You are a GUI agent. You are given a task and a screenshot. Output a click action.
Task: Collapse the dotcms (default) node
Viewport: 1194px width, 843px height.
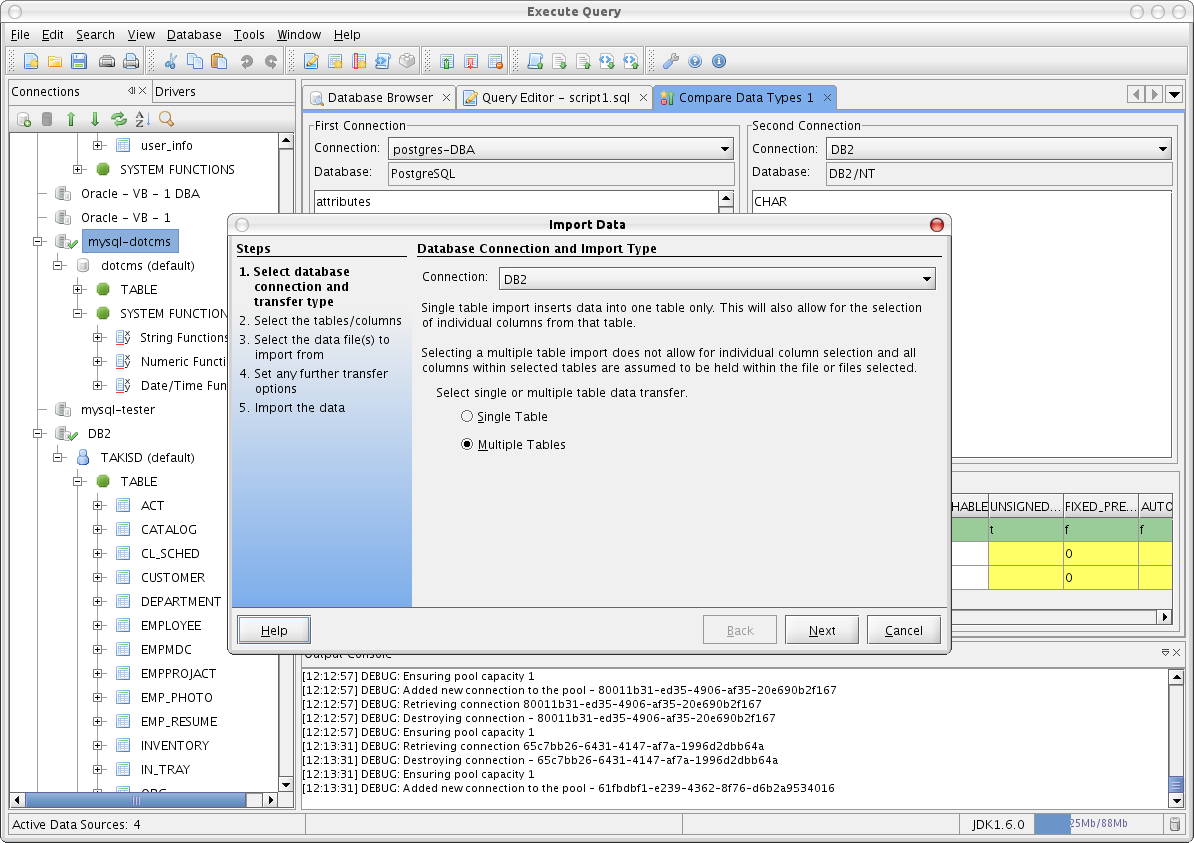pyautogui.click(x=57, y=266)
